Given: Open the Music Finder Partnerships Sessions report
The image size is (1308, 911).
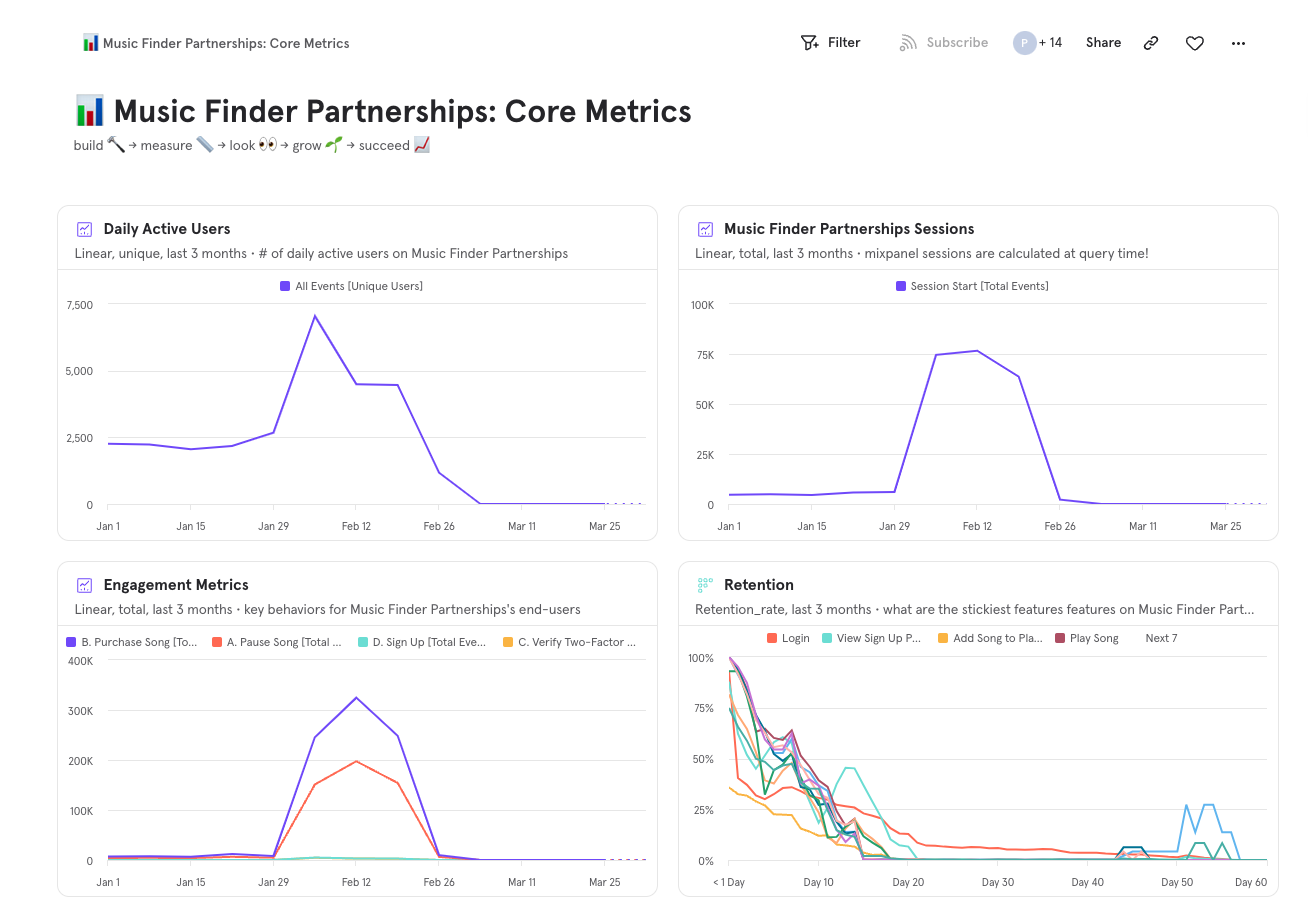Looking at the screenshot, I should 848,229.
